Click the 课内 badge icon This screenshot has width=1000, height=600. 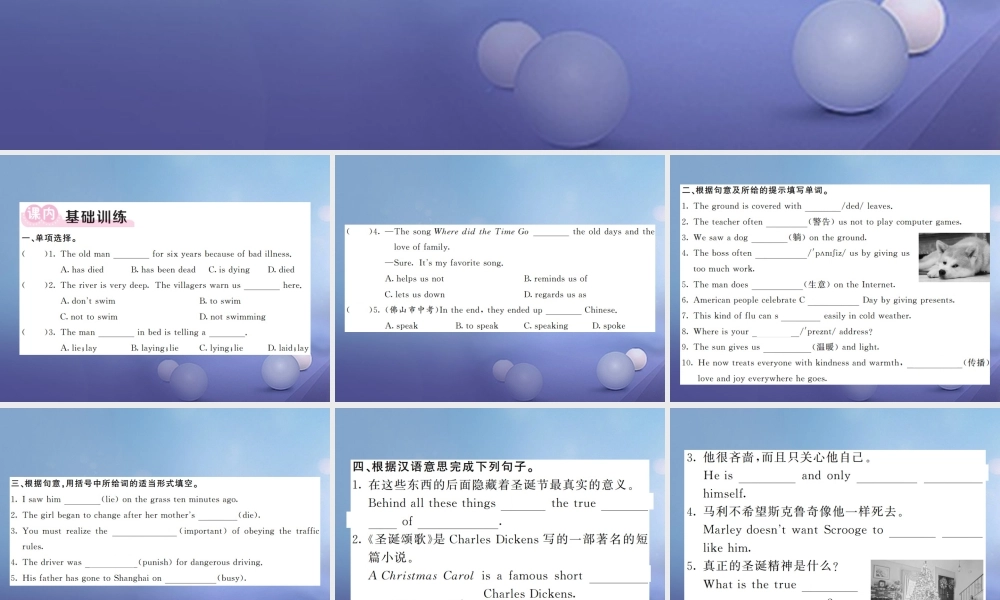tap(41, 215)
